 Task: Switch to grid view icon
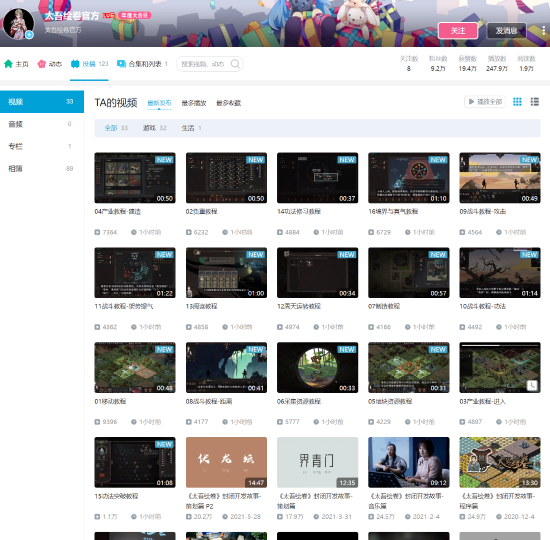pos(517,102)
